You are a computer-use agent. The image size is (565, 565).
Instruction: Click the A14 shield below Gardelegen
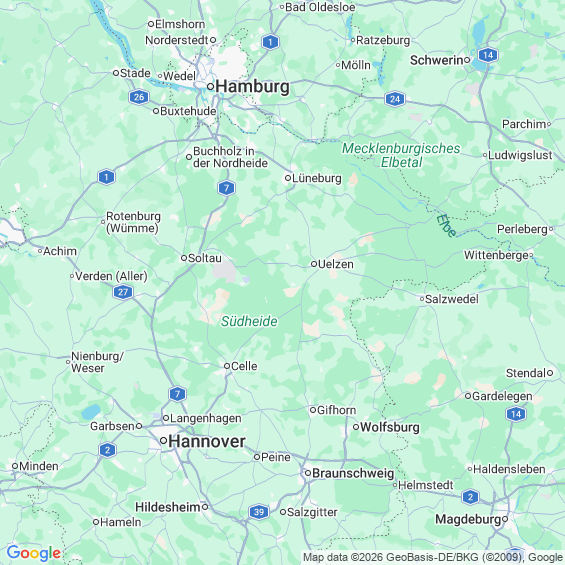[516, 414]
